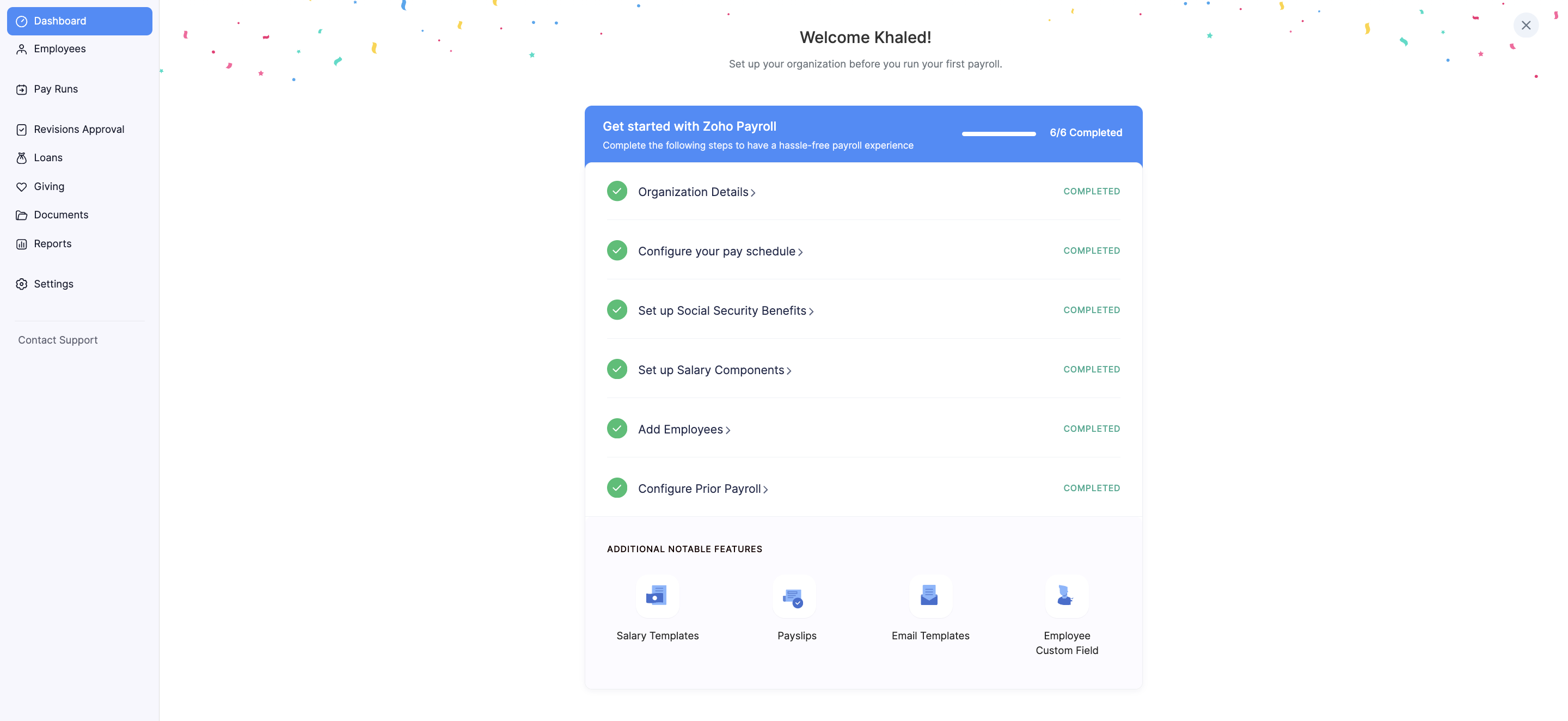The width and height of the screenshot is (1568, 721).
Task: Expand Set up Social Security Benefits chevron
Action: 811,311
